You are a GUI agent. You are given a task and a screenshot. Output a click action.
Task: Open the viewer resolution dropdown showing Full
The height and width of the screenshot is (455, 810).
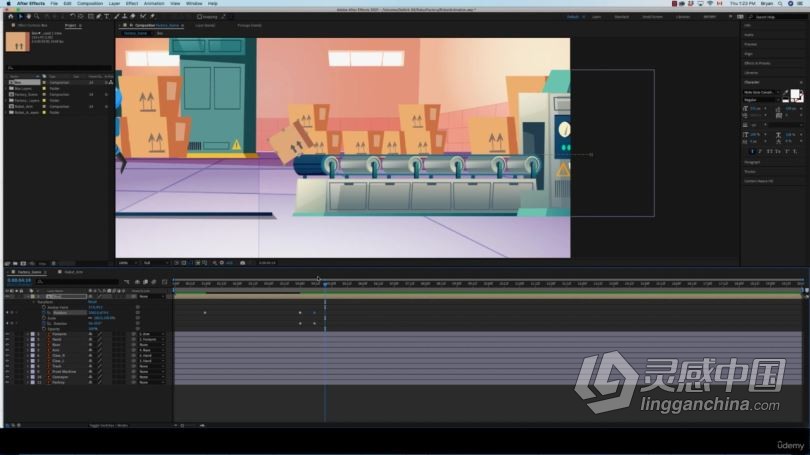pos(157,263)
